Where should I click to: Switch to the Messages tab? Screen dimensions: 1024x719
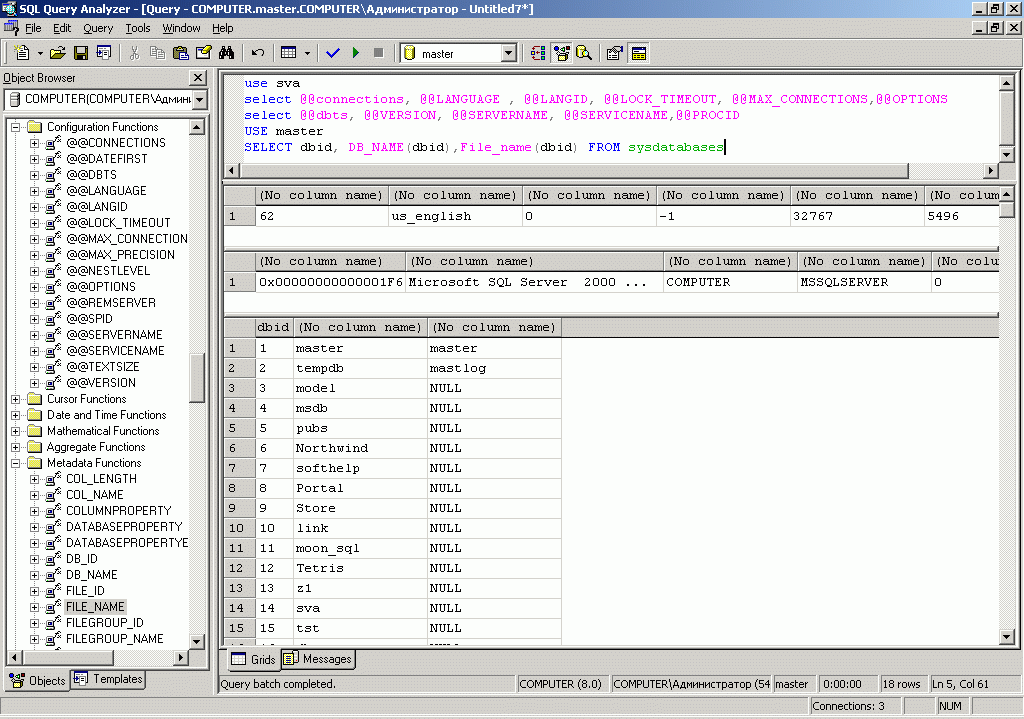tap(318, 659)
